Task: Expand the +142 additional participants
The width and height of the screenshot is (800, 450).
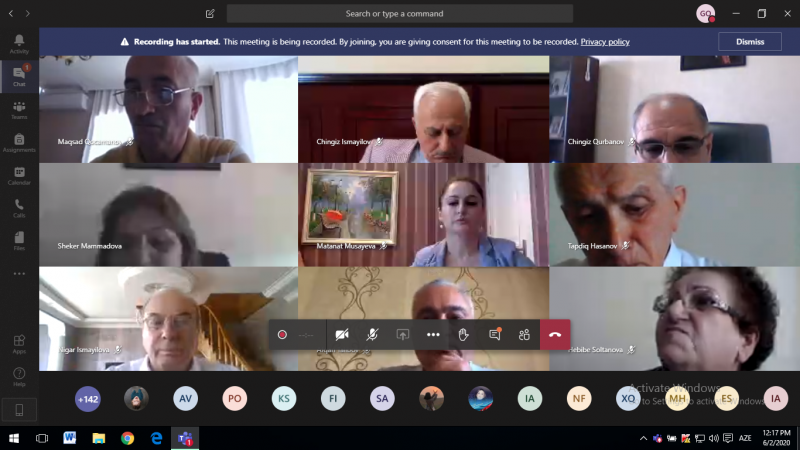Action: [88, 399]
